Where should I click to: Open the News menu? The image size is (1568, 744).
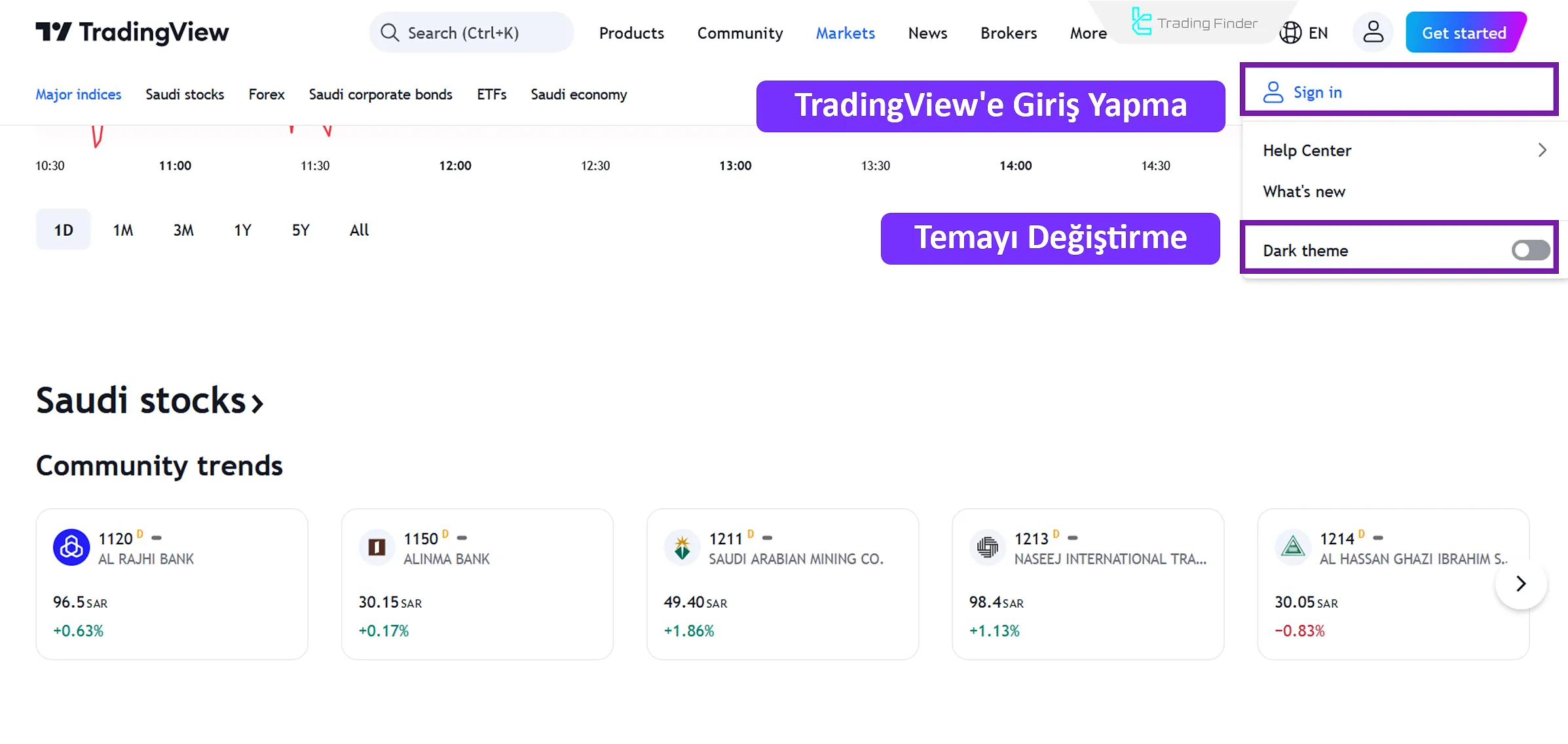pos(927,33)
